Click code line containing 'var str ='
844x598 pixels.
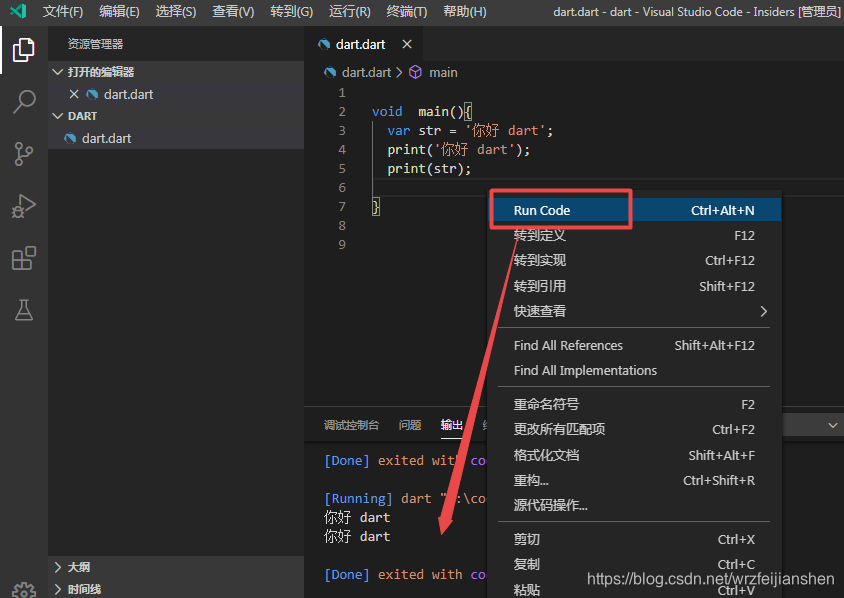point(470,130)
